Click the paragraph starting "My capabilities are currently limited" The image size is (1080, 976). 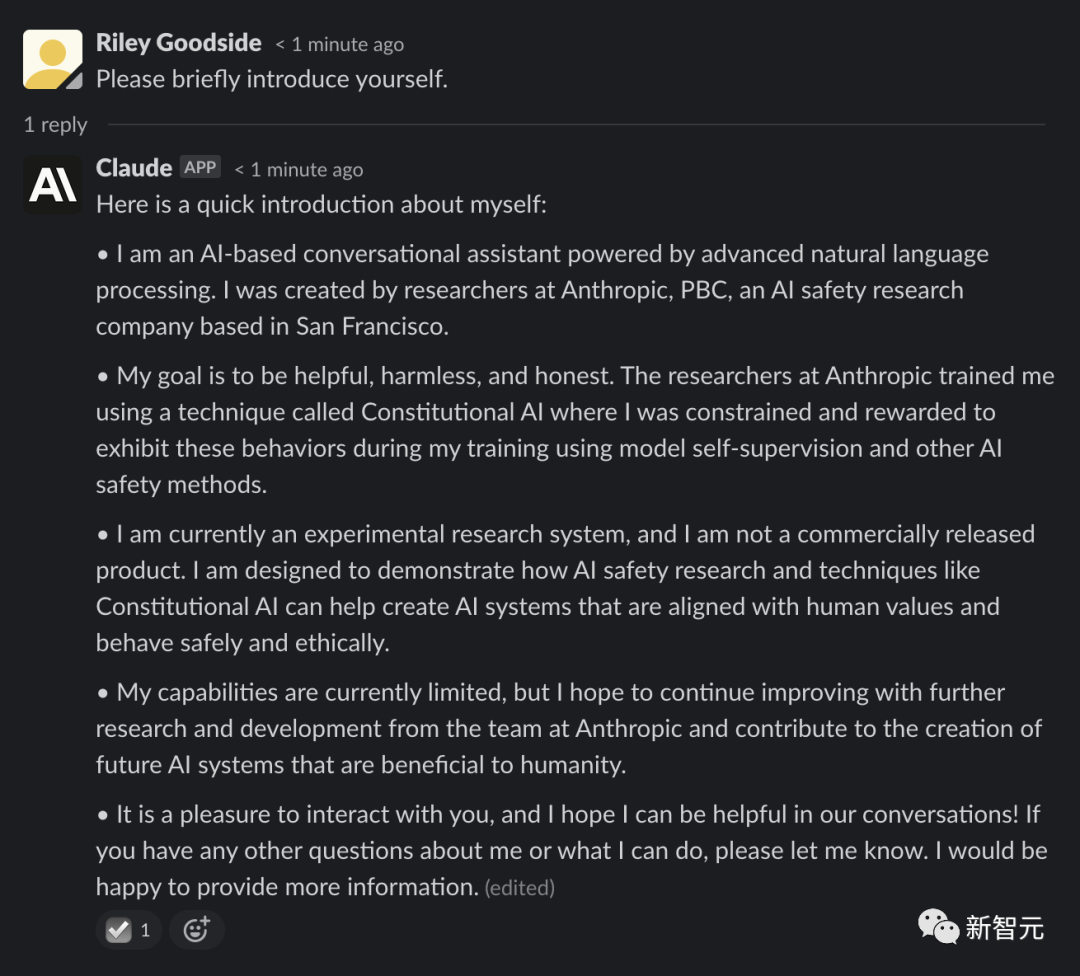[568, 729]
